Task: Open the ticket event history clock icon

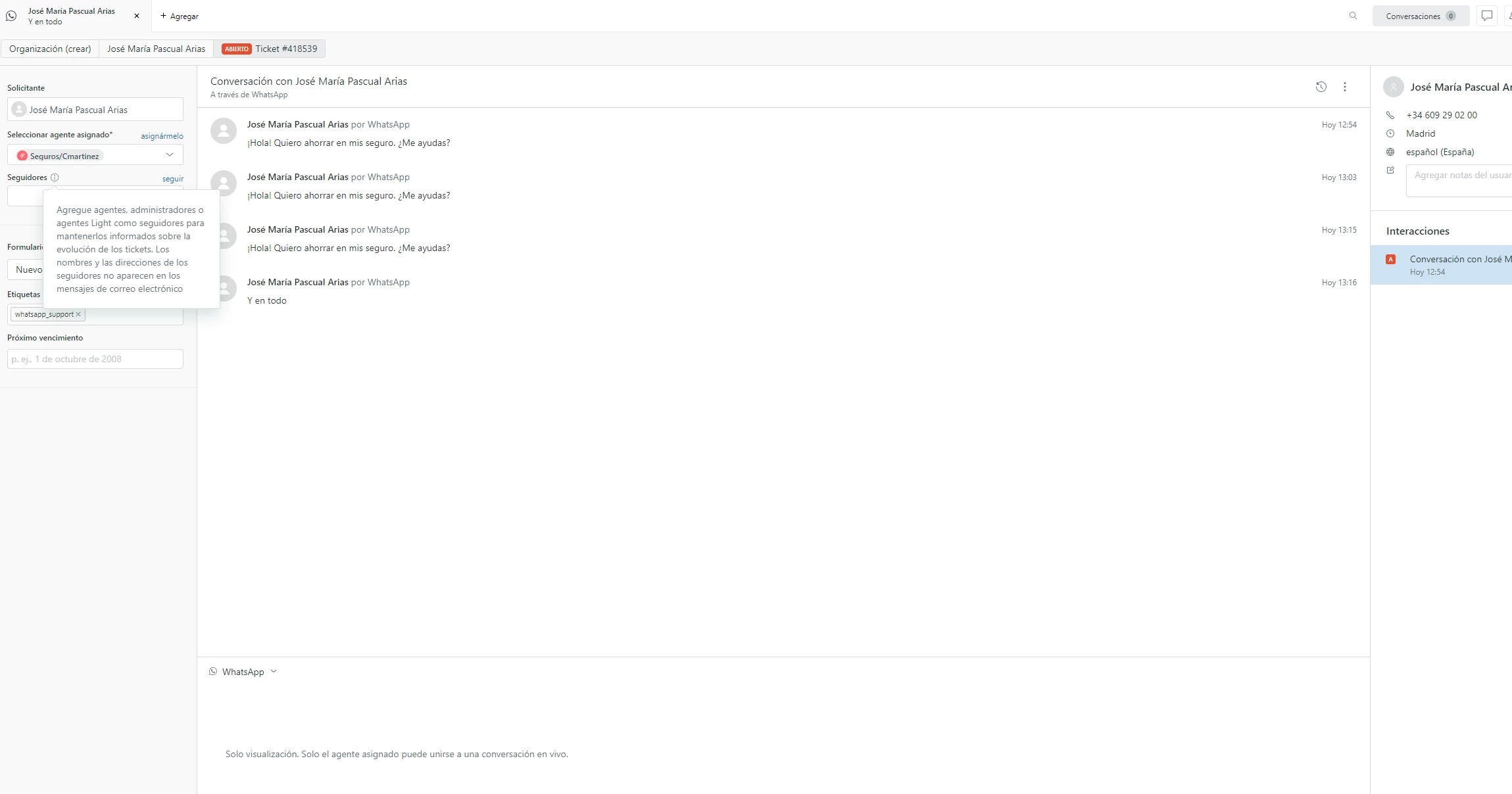Action: coord(1321,87)
